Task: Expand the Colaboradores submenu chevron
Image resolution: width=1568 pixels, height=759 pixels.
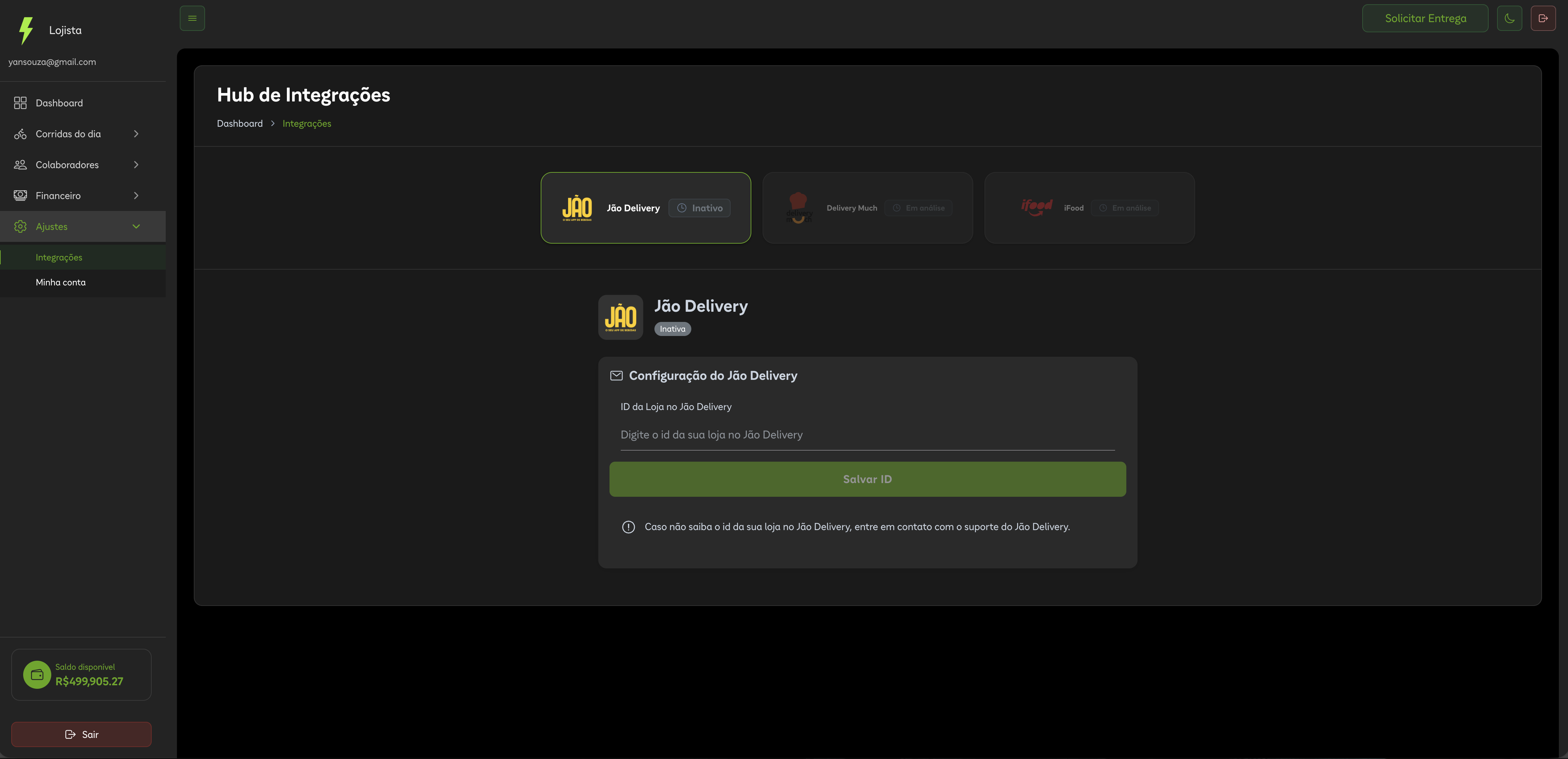Action: [x=136, y=165]
